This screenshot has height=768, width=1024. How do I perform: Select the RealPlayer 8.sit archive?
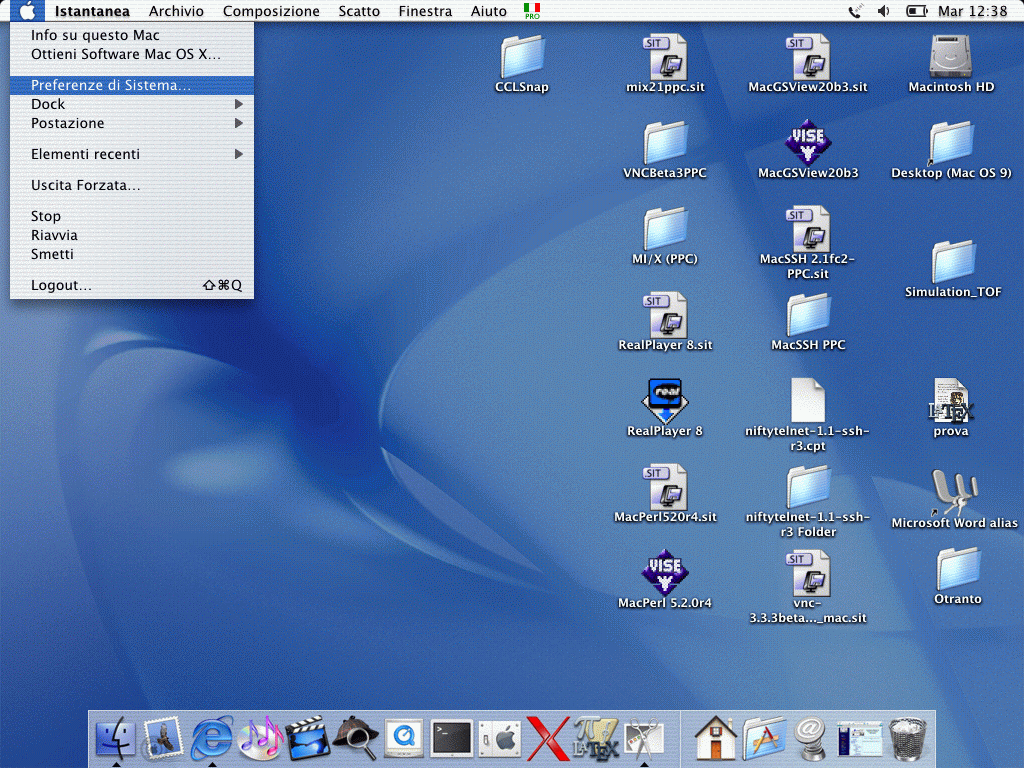[x=665, y=315]
